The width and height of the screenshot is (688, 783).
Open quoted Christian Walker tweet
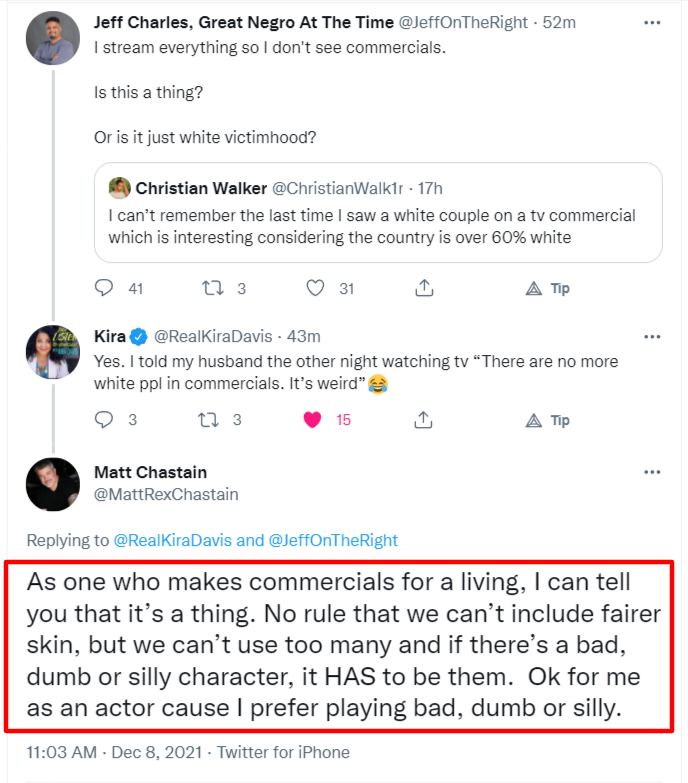[378, 213]
